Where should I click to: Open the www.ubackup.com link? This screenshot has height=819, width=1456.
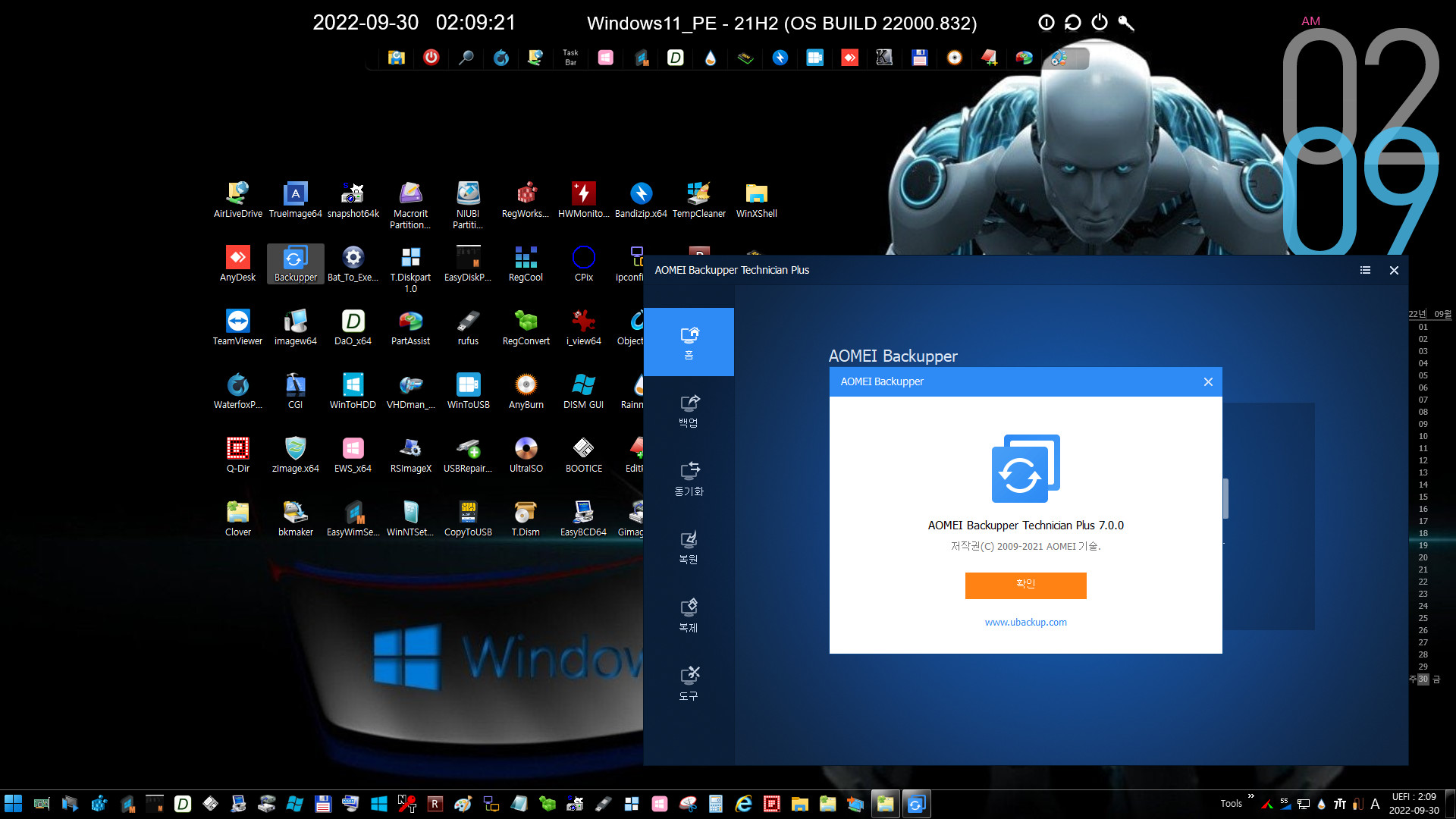pyautogui.click(x=1025, y=623)
